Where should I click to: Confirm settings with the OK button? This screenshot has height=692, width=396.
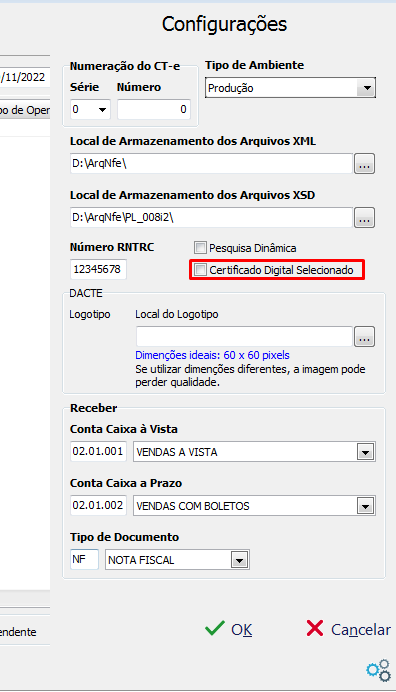(229, 629)
